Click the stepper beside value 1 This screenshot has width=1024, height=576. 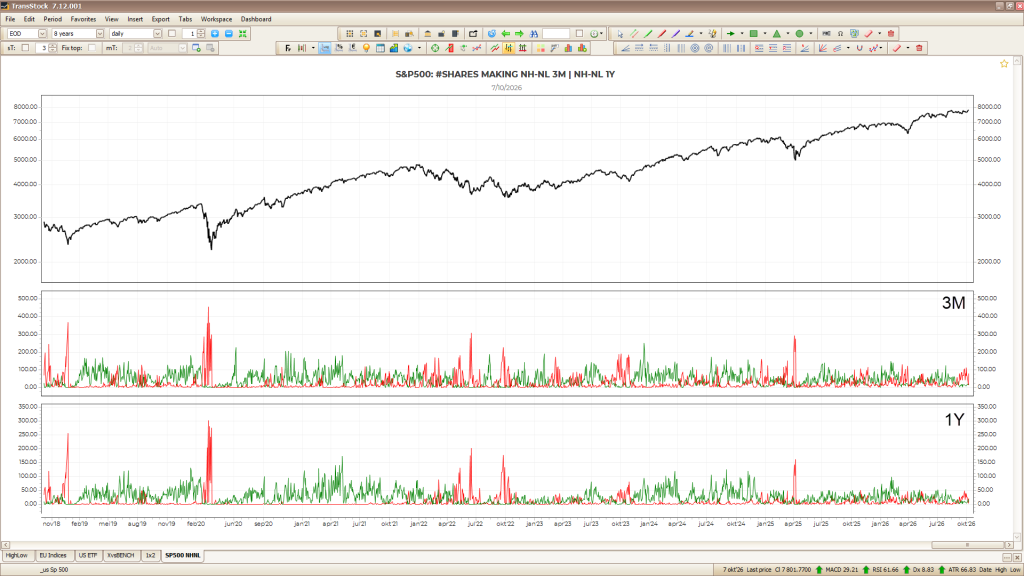201,33
